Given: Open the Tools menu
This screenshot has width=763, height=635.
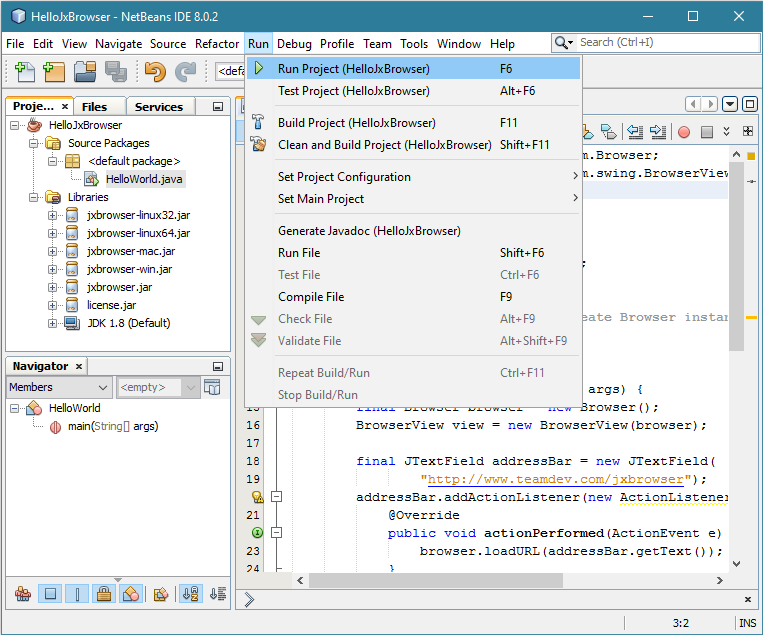Looking at the screenshot, I should point(414,44).
